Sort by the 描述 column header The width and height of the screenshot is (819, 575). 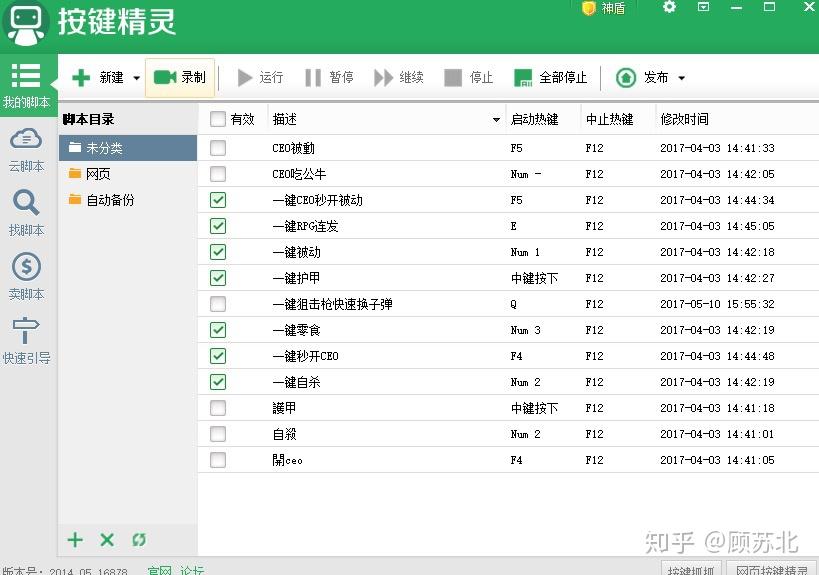click(x=387, y=119)
